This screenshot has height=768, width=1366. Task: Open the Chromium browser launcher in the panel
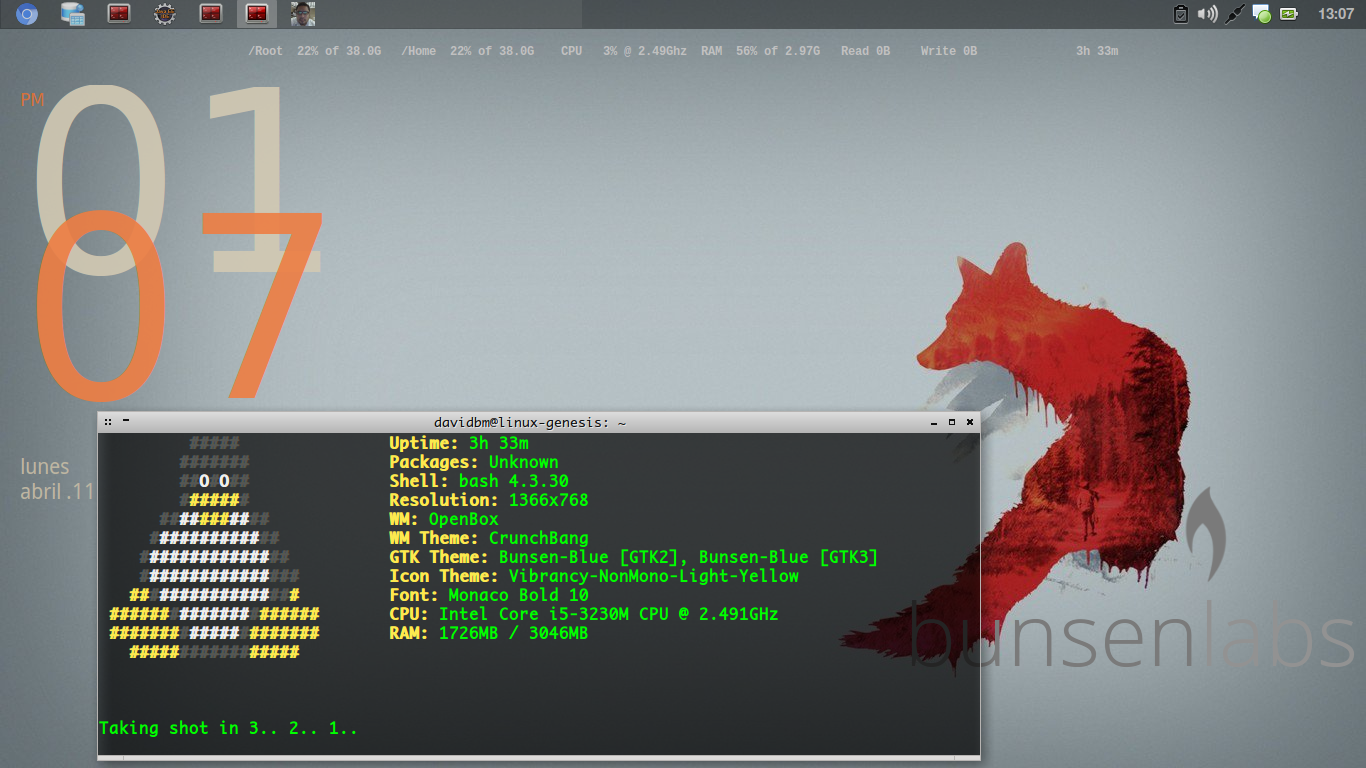pos(27,14)
